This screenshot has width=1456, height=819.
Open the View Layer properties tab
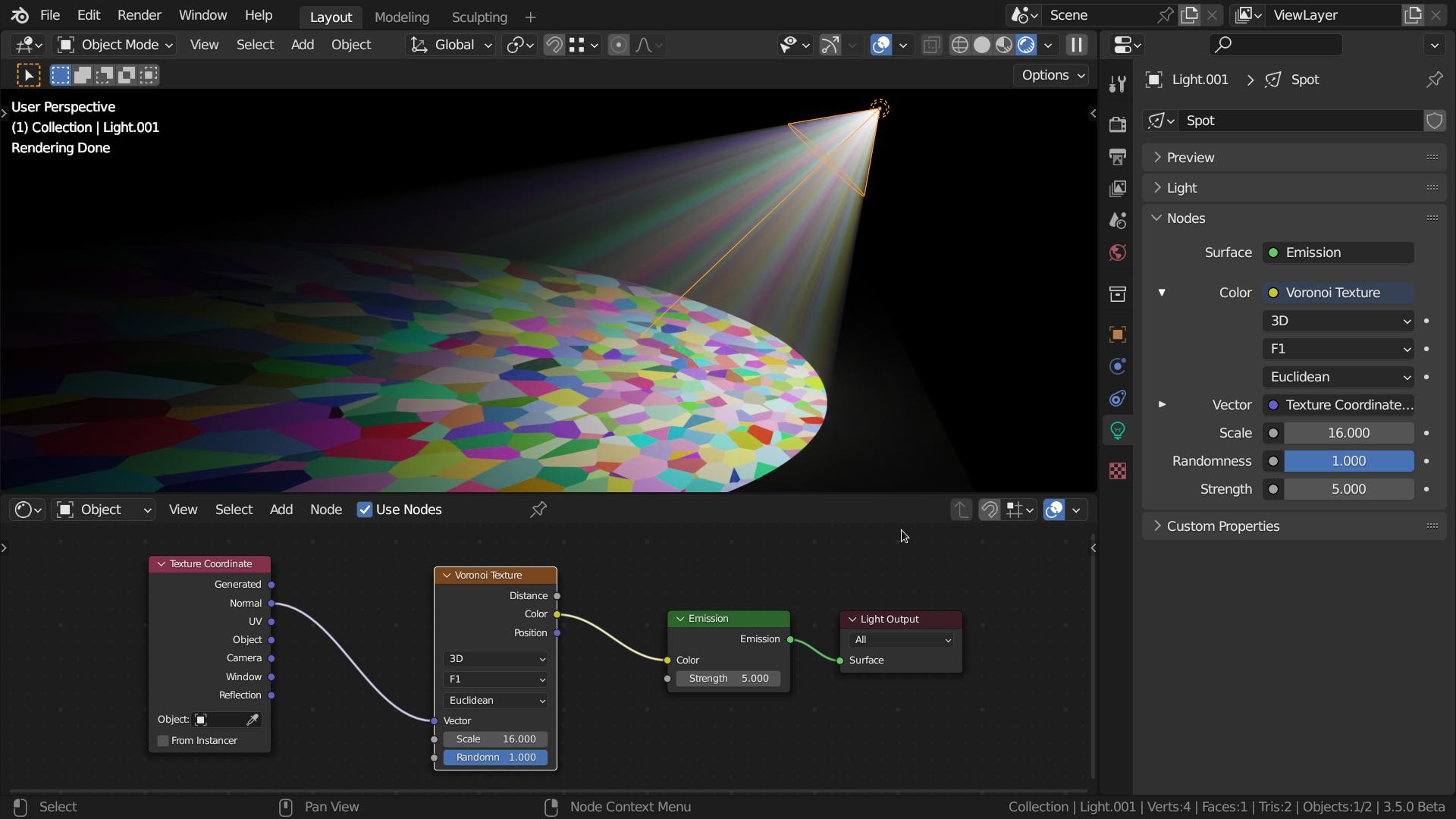click(x=1117, y=188)
